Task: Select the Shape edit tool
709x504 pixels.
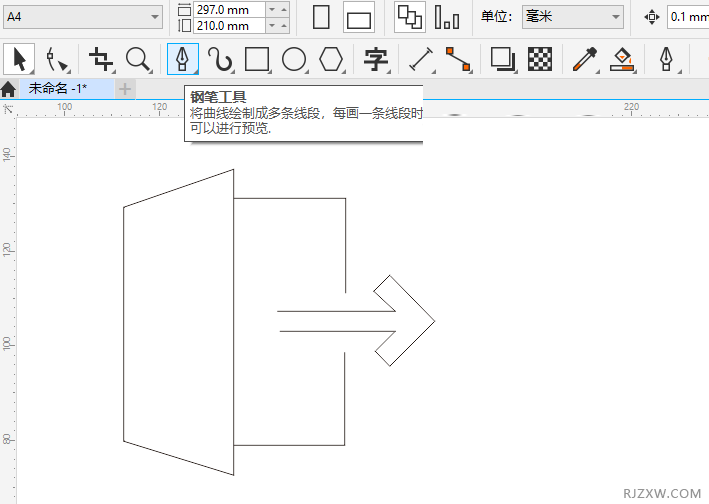Action: tap(57, 60)
